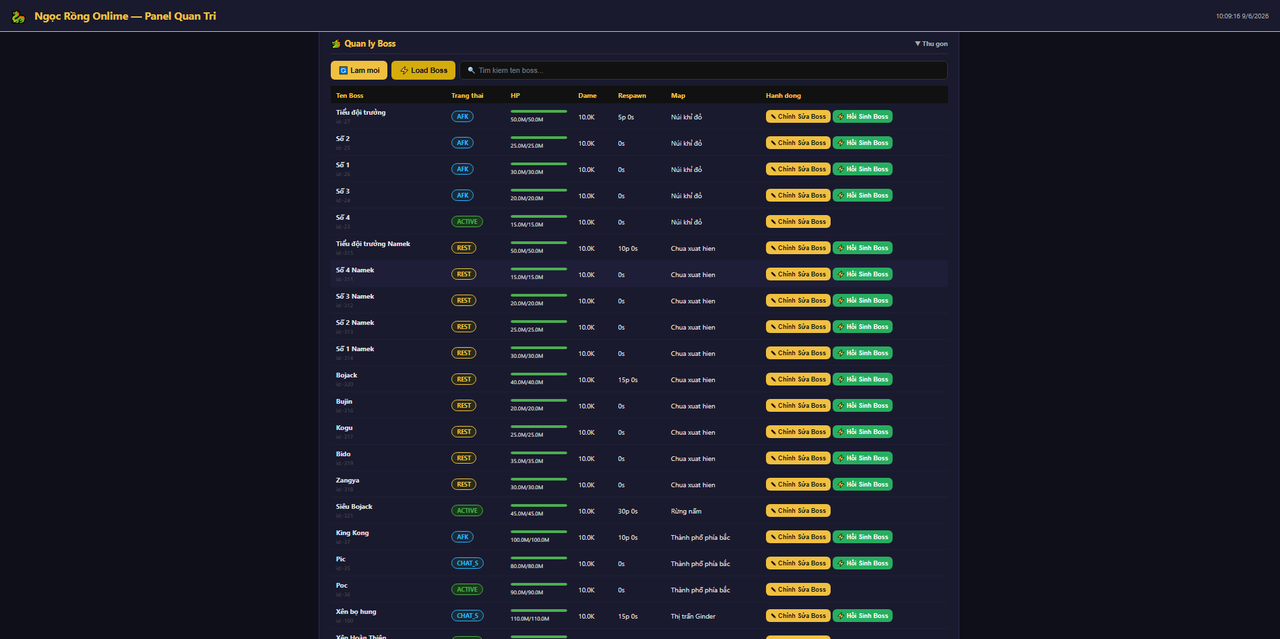Click the revive lightning icon for Số 2

841,143
